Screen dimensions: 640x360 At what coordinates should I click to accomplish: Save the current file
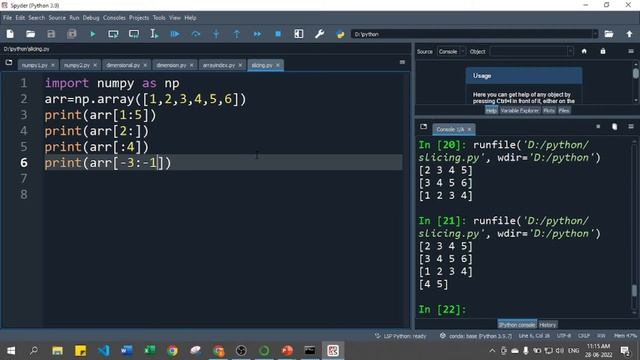(x=51, y=34)
